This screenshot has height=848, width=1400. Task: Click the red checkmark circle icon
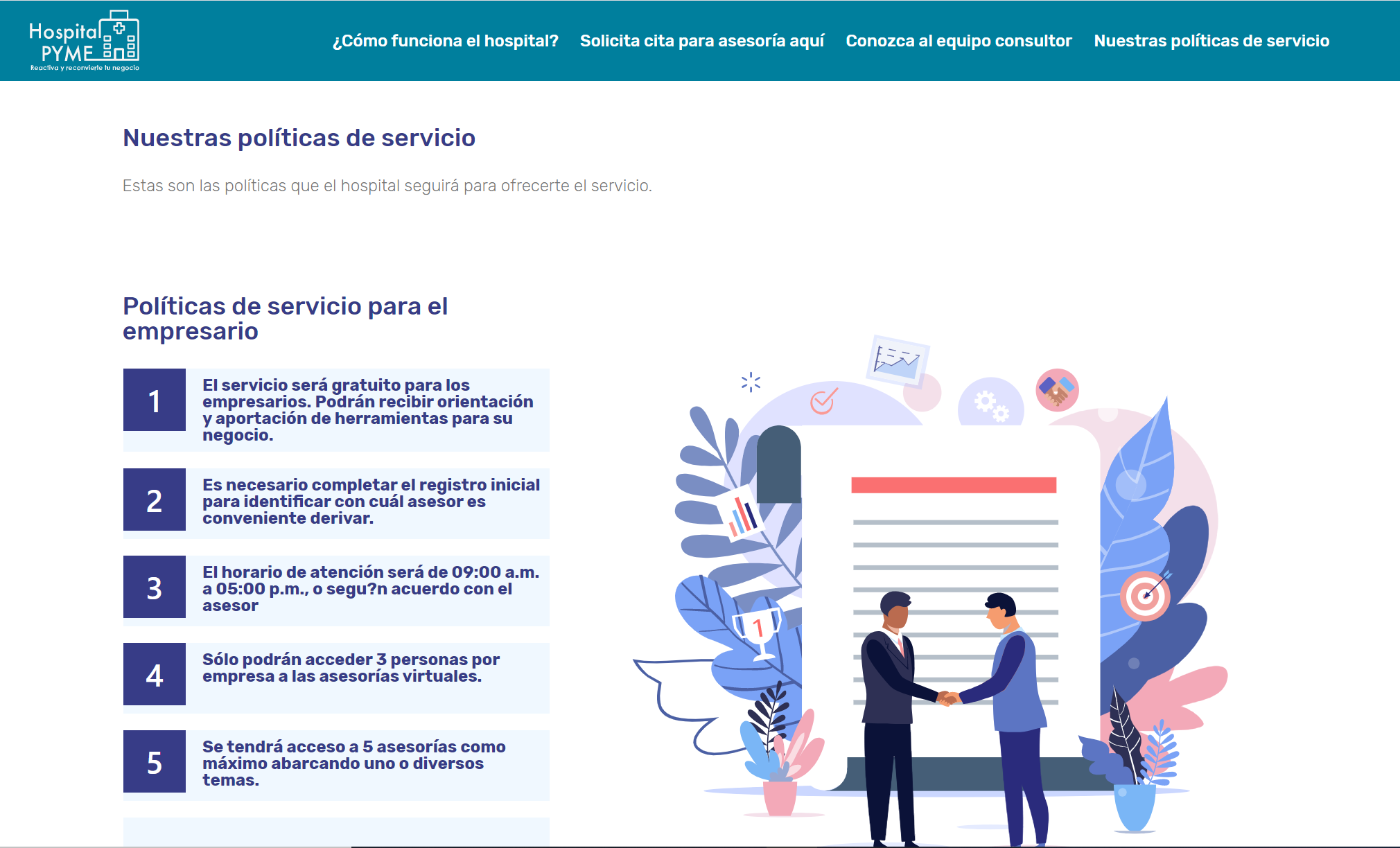pyautogui.click(x=823, y=400)
